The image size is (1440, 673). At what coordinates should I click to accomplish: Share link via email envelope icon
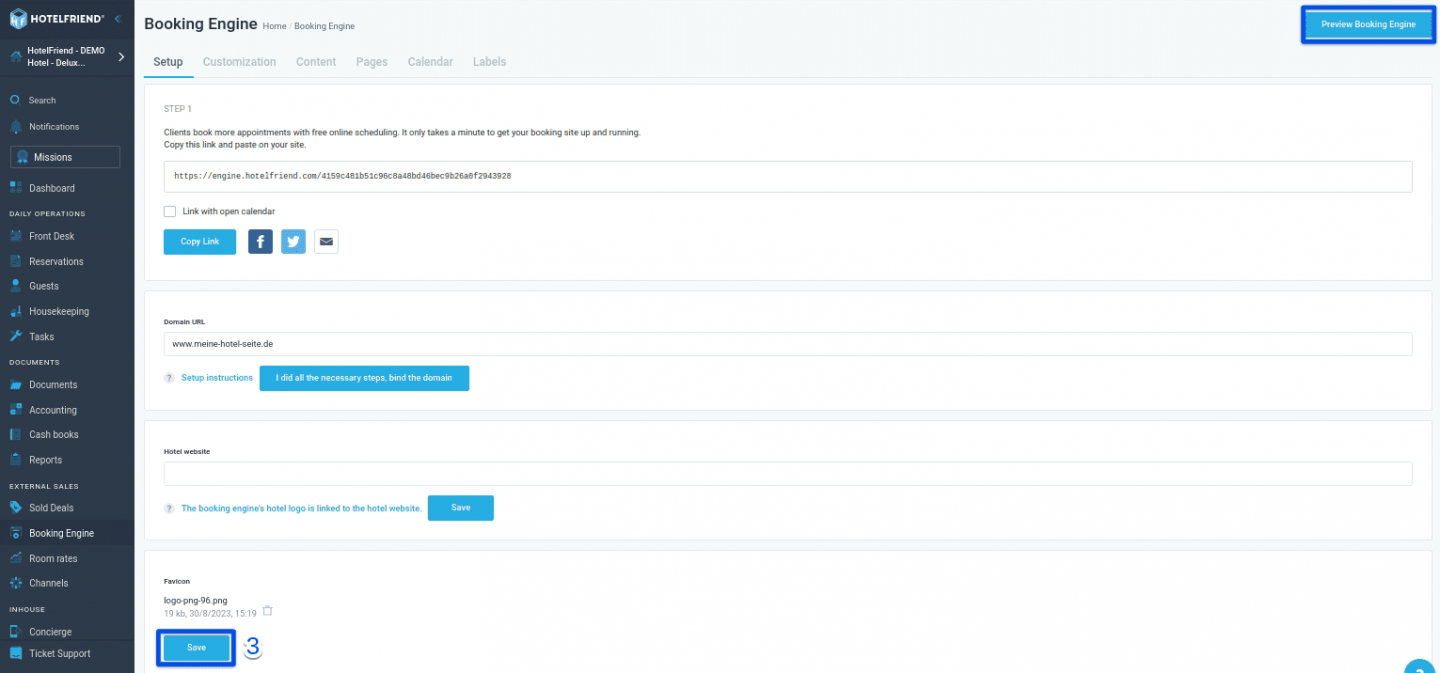click(326, 242)
